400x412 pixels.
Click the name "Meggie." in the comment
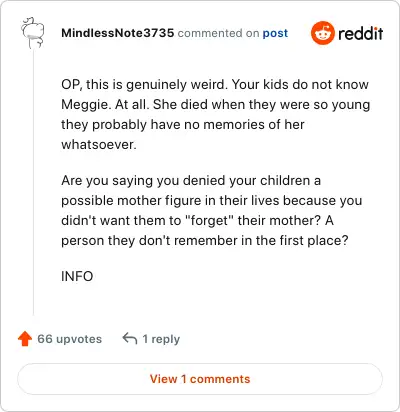point(86,105)
